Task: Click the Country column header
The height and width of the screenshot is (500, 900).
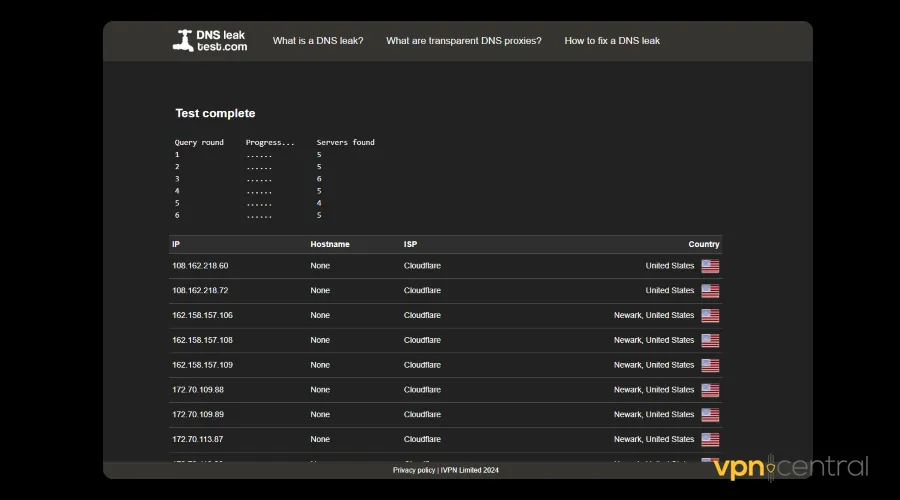Action: point(704,244)
